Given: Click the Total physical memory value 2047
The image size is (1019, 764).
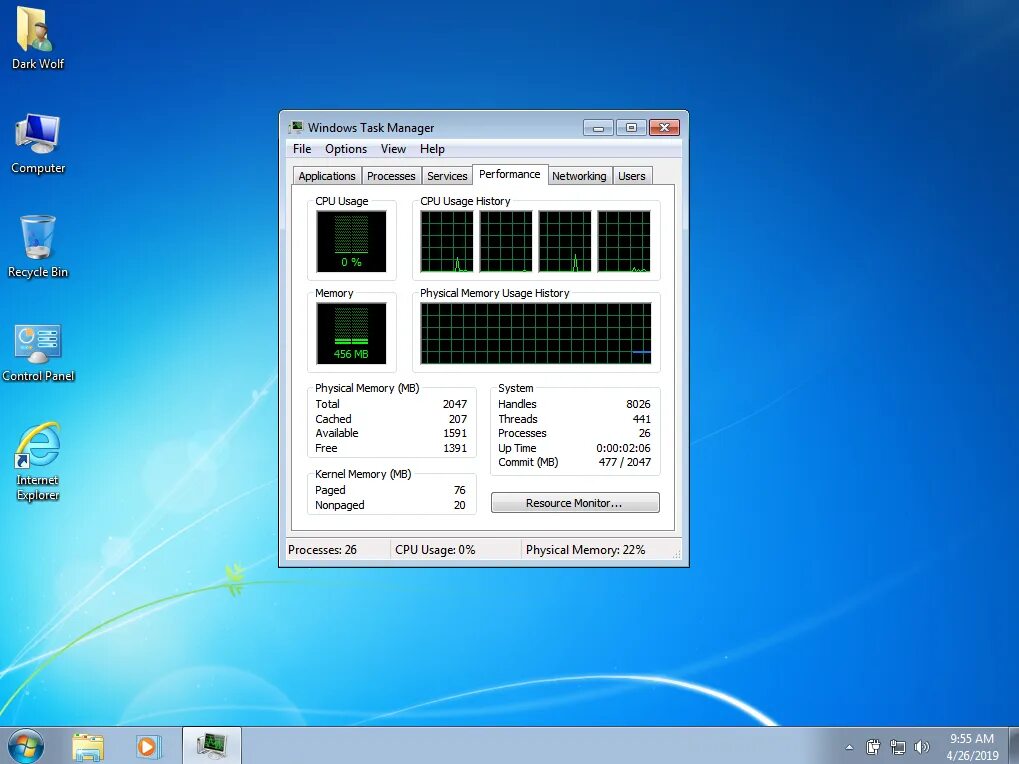Looking at the screenshot, I should (455, 404).
